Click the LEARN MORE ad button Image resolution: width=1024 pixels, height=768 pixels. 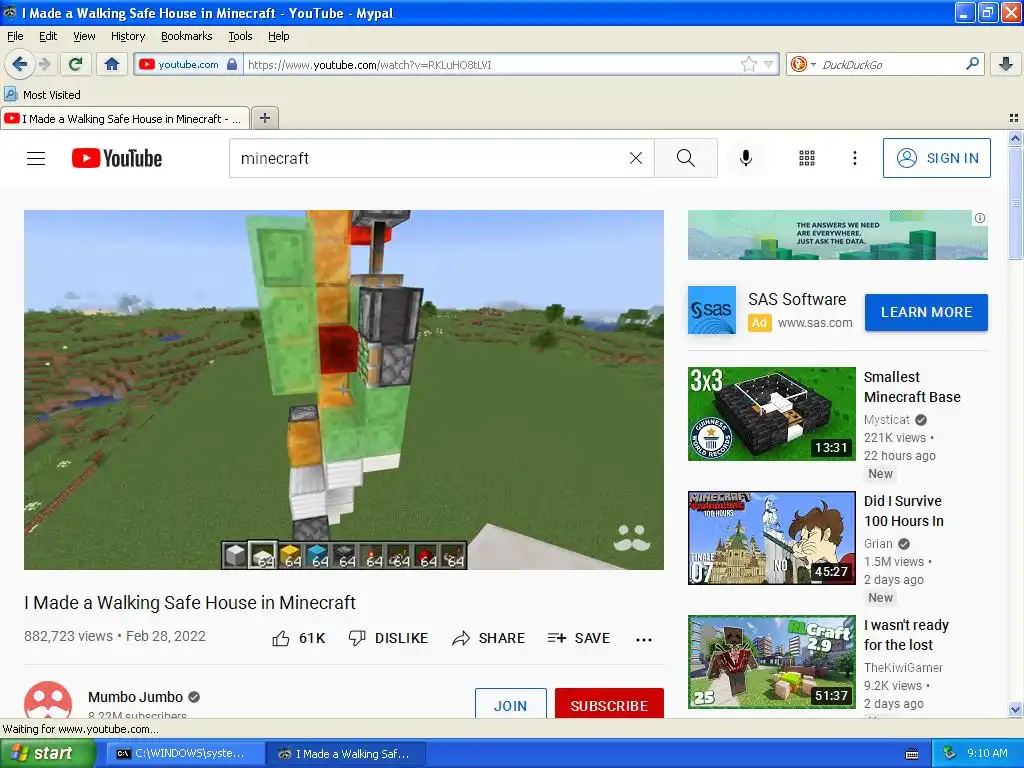tap(926, 312)
